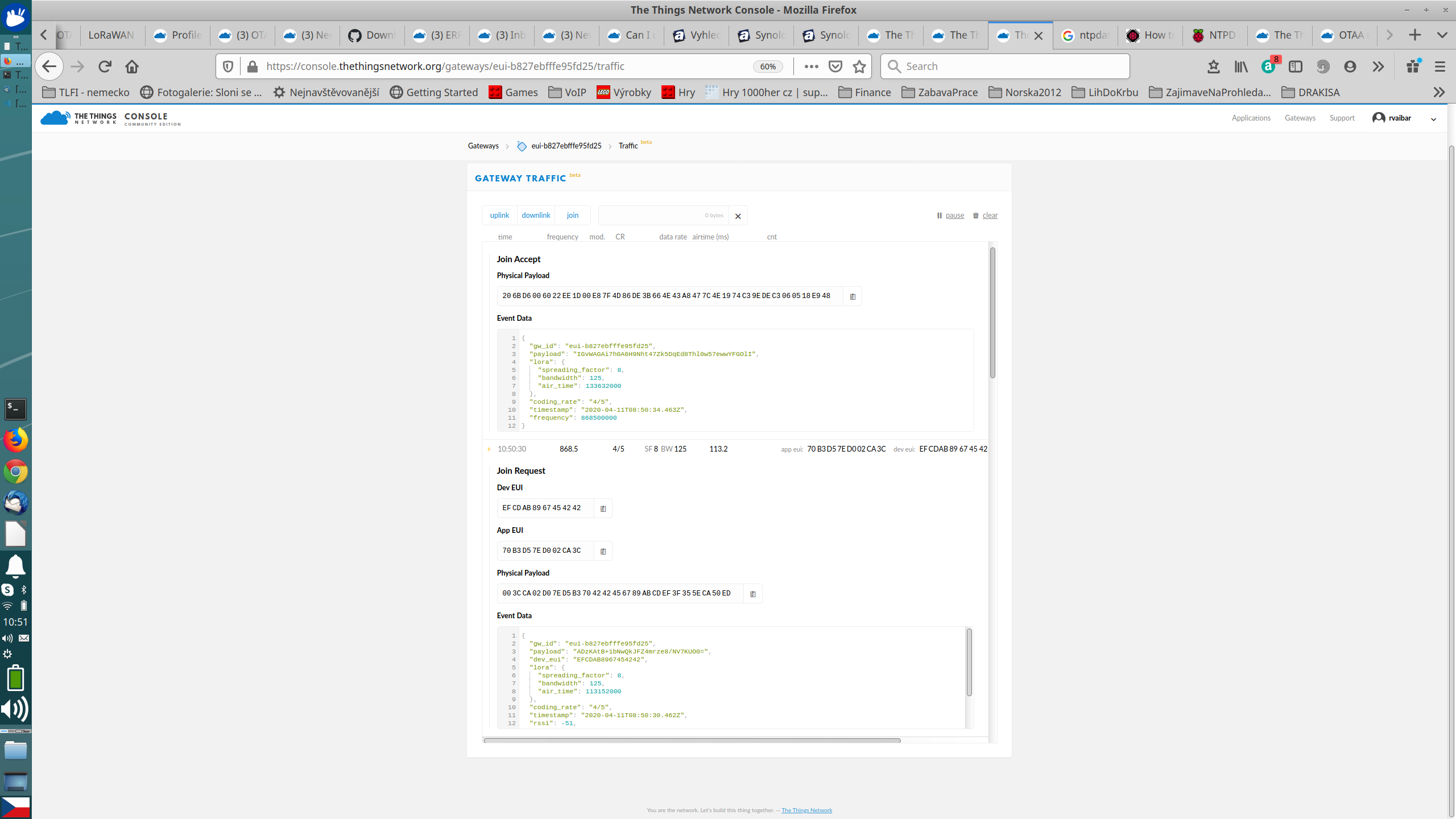
Task: Toggle the join traffic filter
Action: tap(572, 215)
